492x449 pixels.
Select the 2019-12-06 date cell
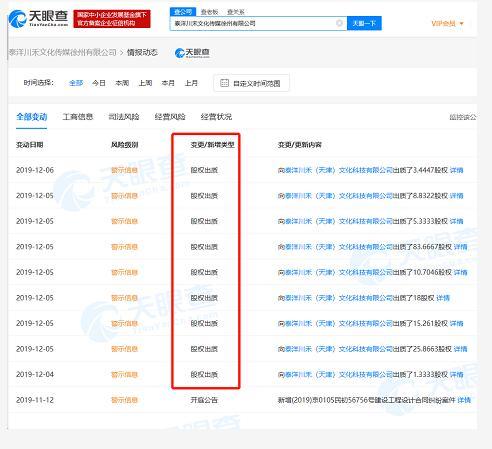(x=35, y=170)
